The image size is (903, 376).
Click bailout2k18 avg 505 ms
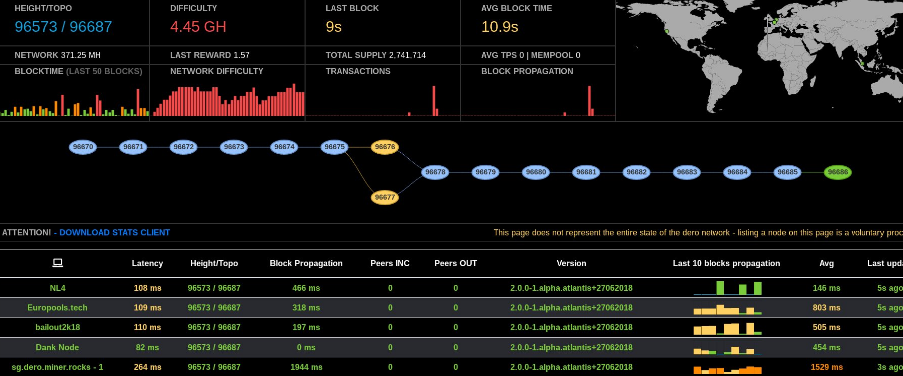click(826, 327)
